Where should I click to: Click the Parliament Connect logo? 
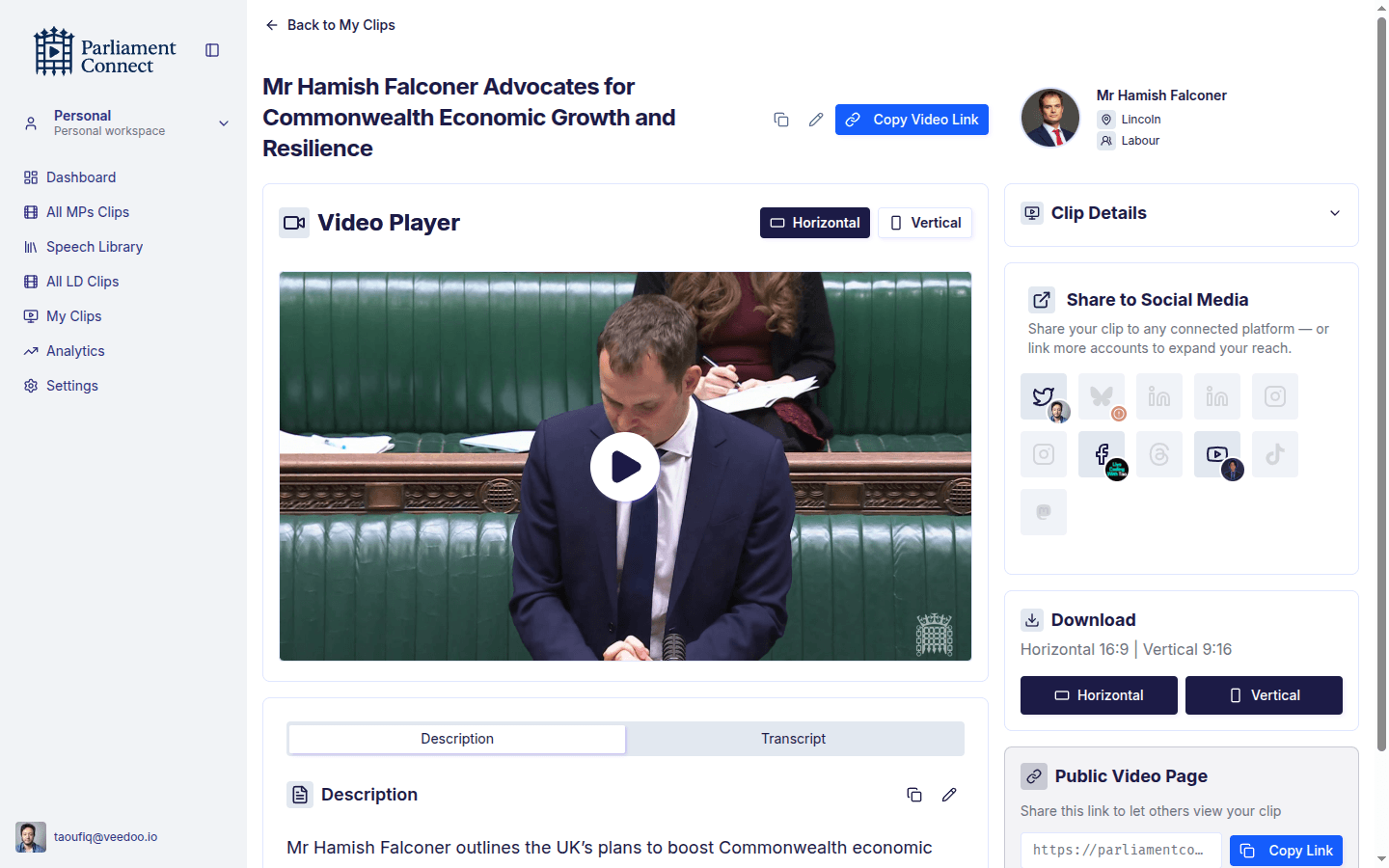pyautogui.click(x=105, y=51)
